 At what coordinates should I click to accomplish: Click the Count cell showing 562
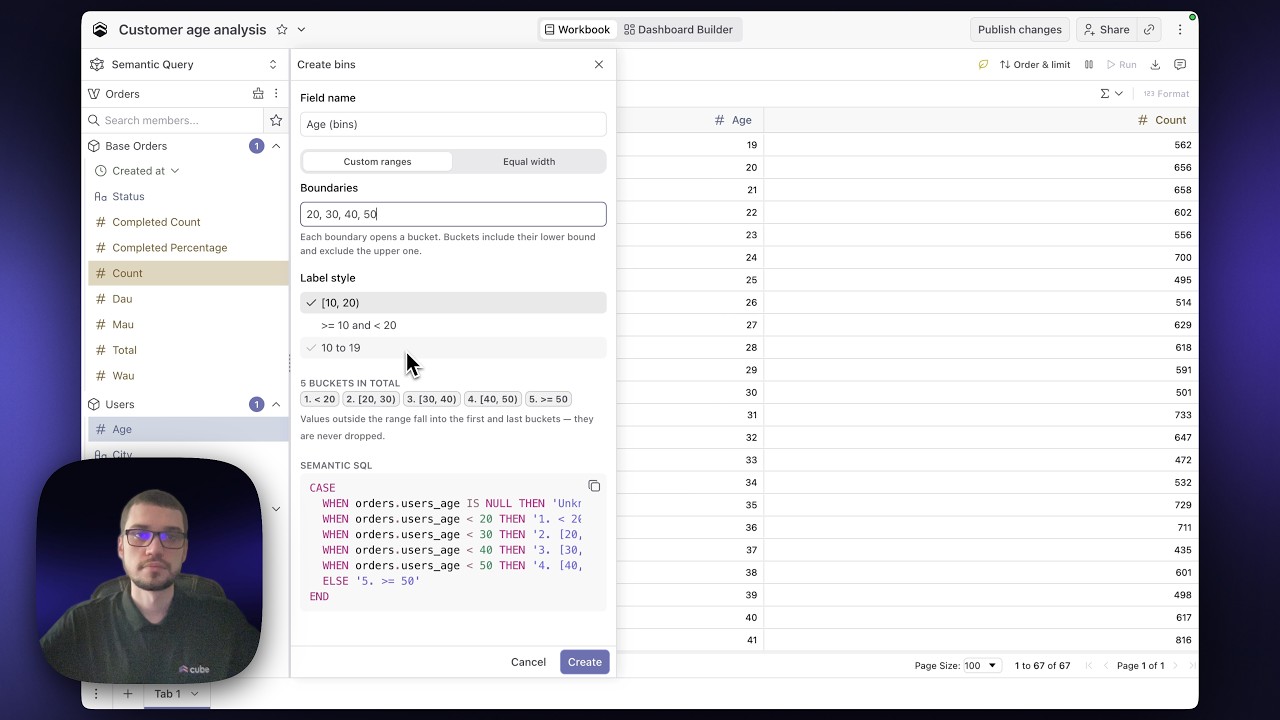coord(981,145)
